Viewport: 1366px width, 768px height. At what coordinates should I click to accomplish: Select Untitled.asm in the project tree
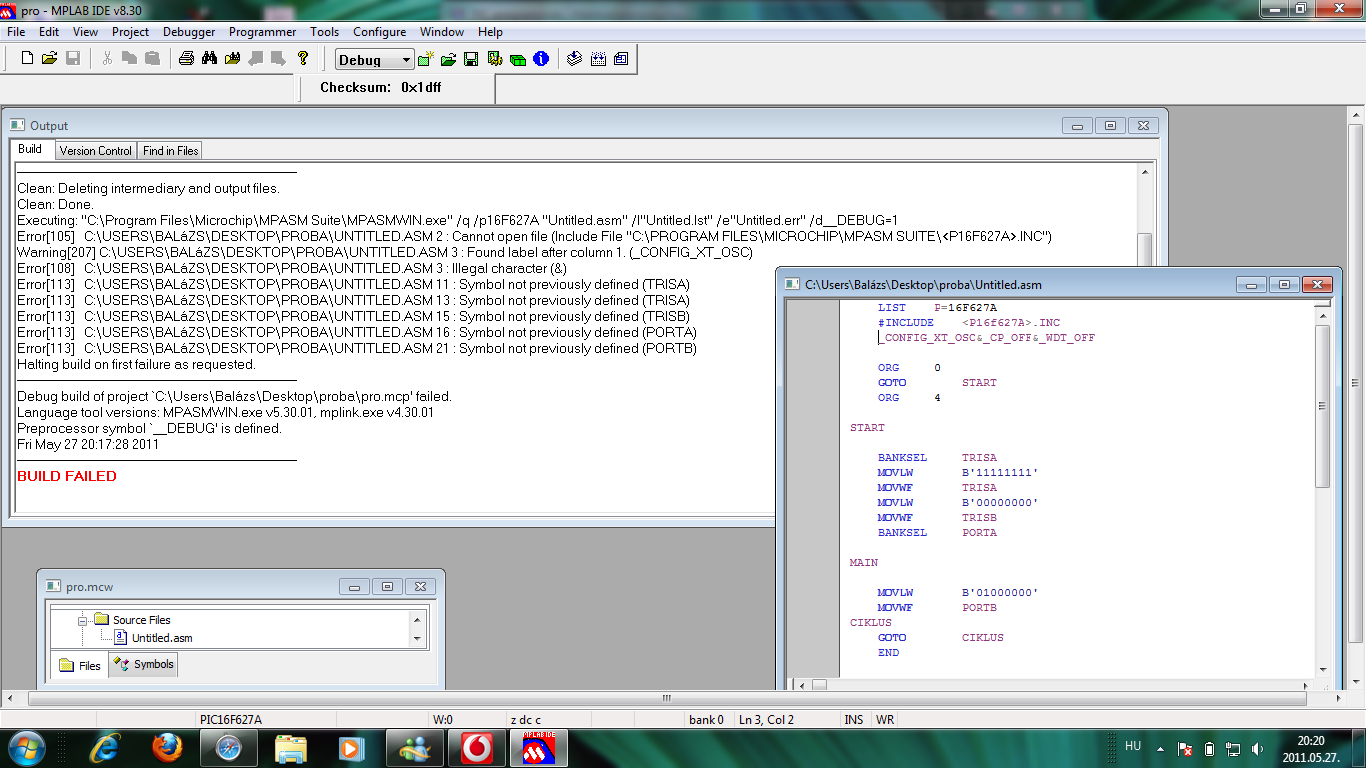click(x=154, y=638)
